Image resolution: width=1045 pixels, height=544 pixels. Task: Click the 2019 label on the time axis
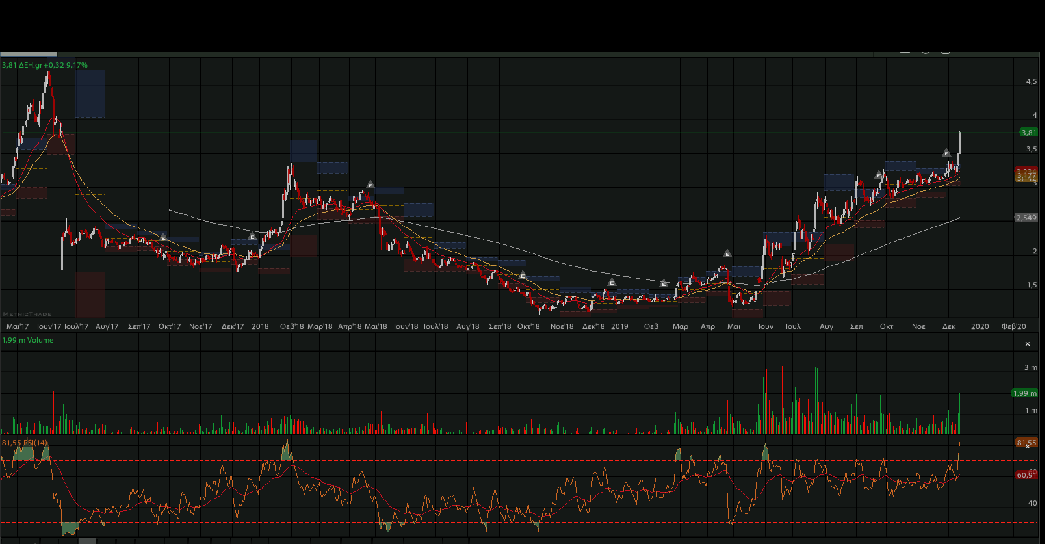click(620, 326)
